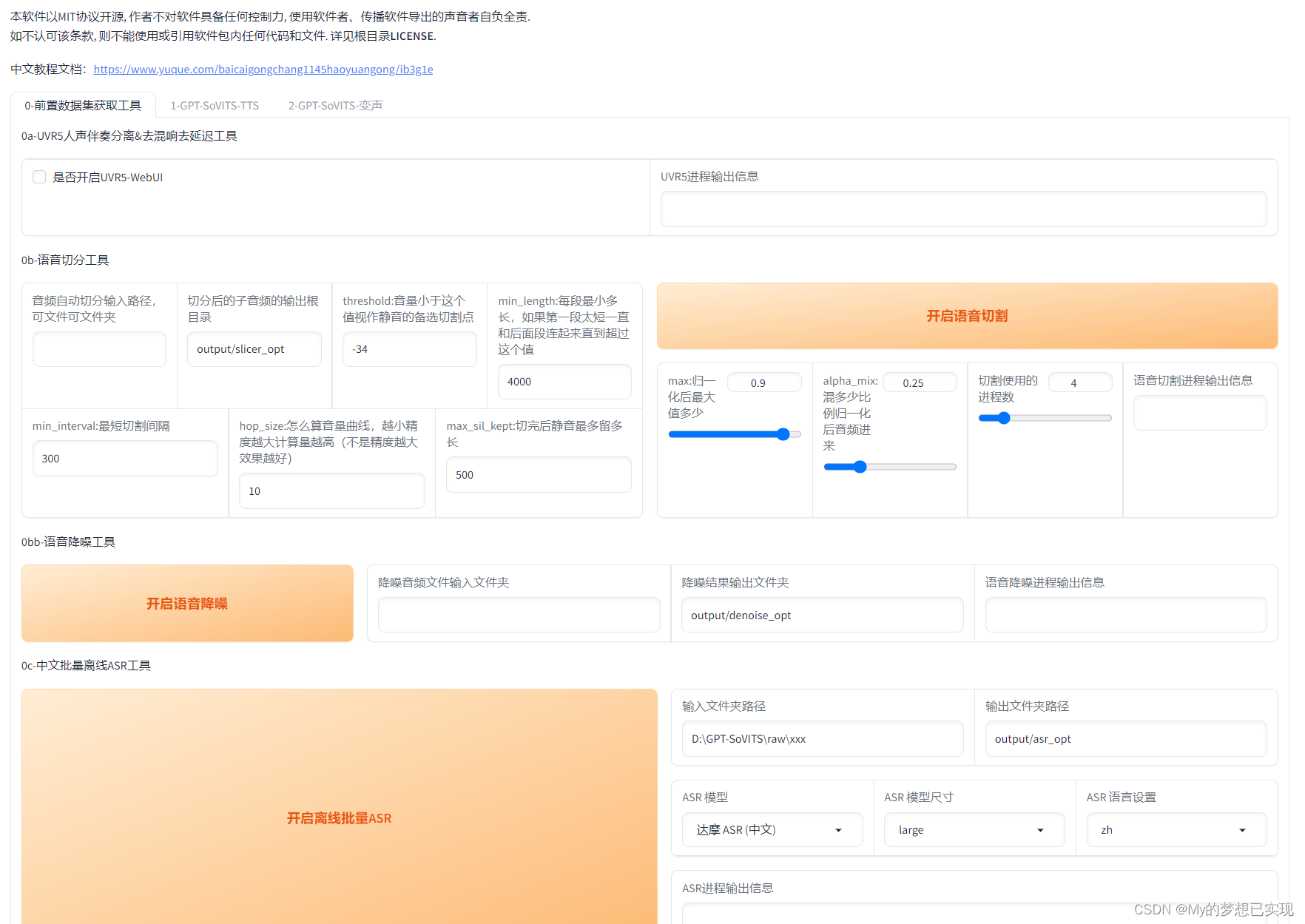Enable the UVR5-WebUI checkbox
The image size is (1305, 924).
(38, 177)
